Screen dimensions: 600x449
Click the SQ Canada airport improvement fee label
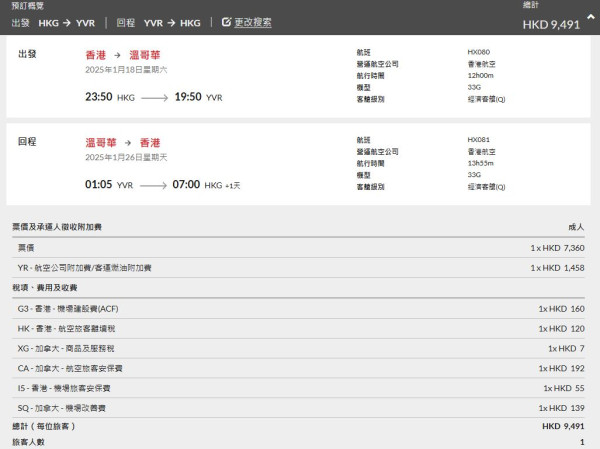click(62, 408)
